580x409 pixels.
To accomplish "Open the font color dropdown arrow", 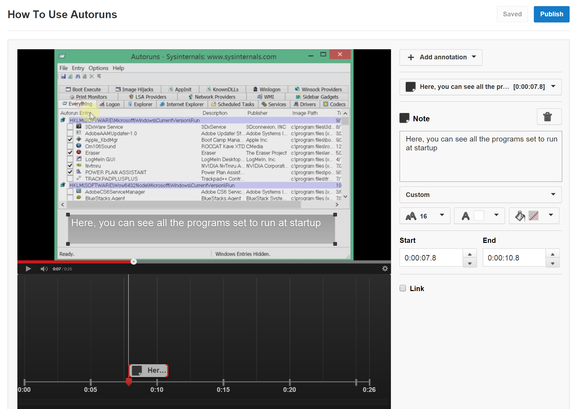I will tap(496, 215).
